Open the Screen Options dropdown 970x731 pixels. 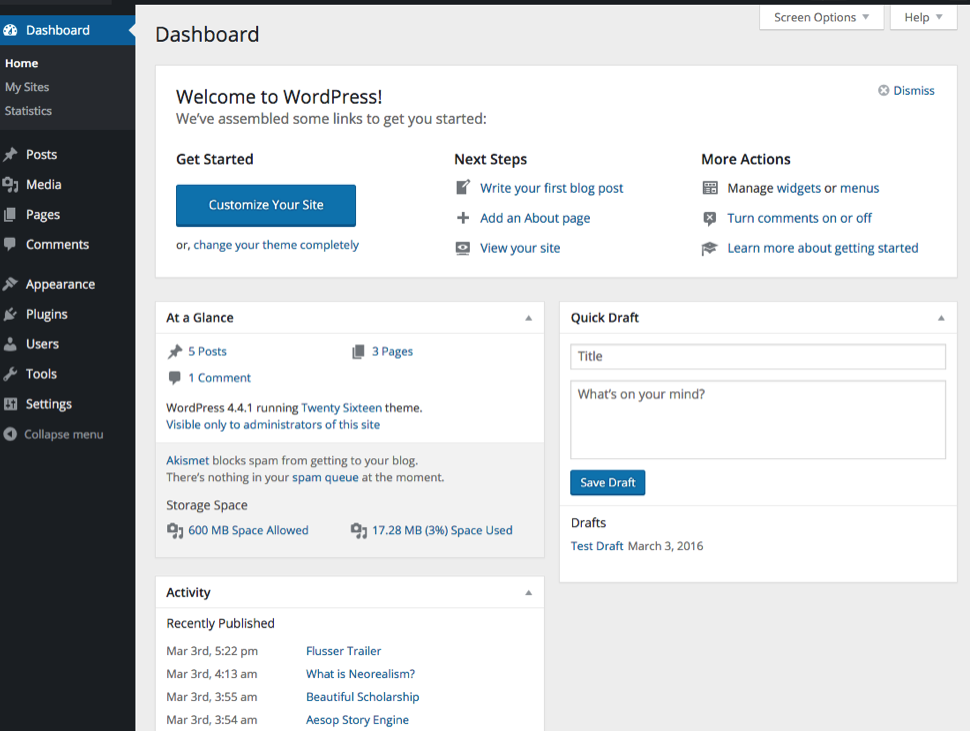point(821,17)
